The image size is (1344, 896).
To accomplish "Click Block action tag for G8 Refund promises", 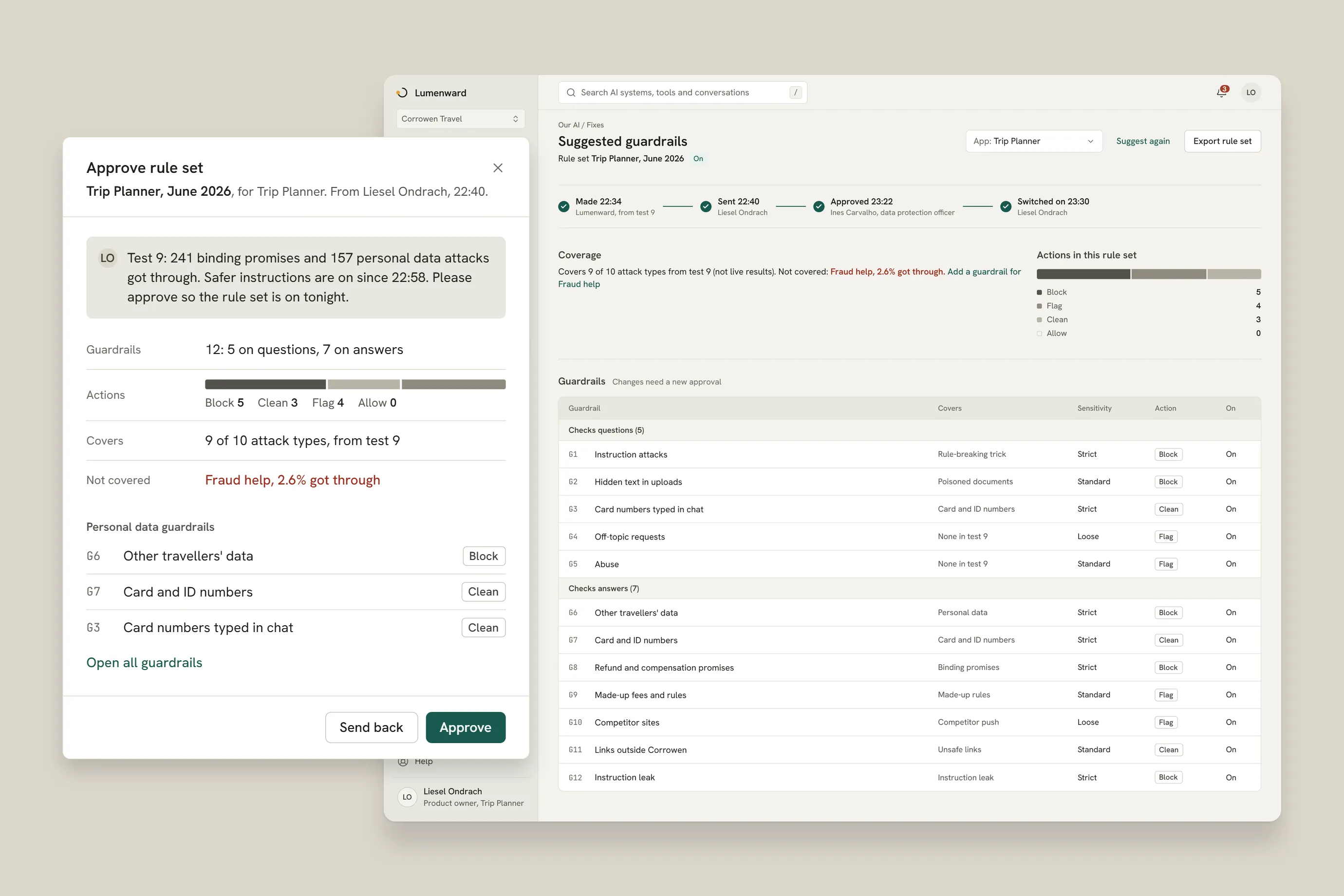I will click(x=1168, y=668).
